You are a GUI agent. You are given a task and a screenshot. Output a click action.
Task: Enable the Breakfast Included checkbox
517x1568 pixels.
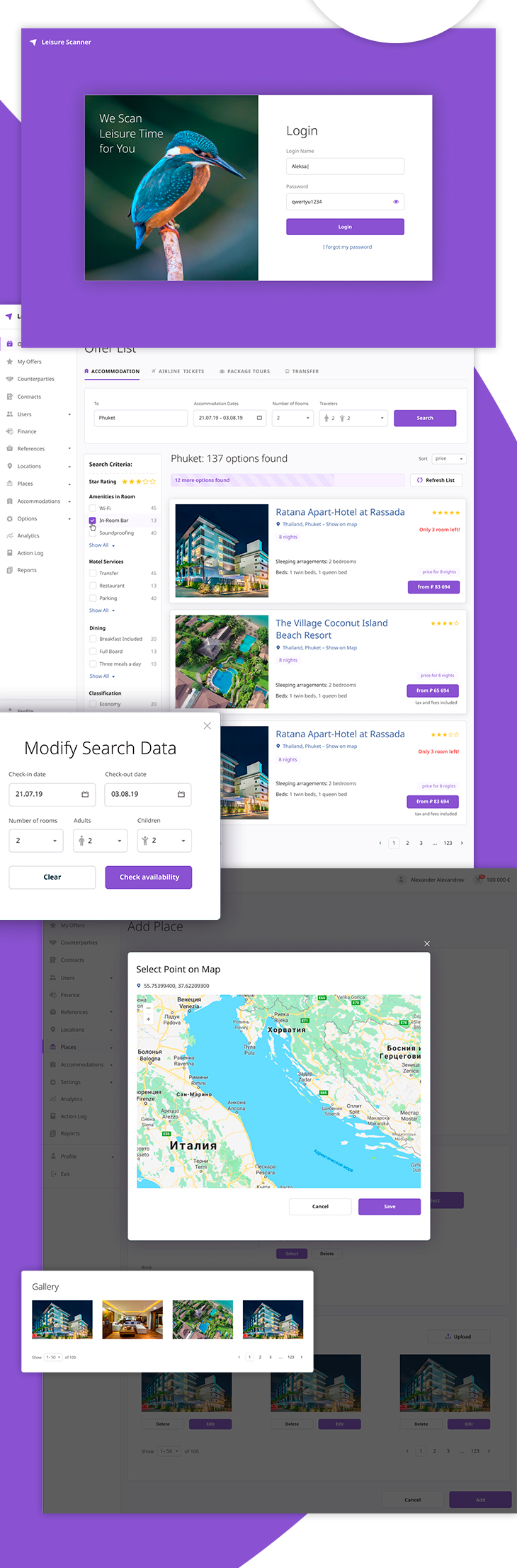93,639
